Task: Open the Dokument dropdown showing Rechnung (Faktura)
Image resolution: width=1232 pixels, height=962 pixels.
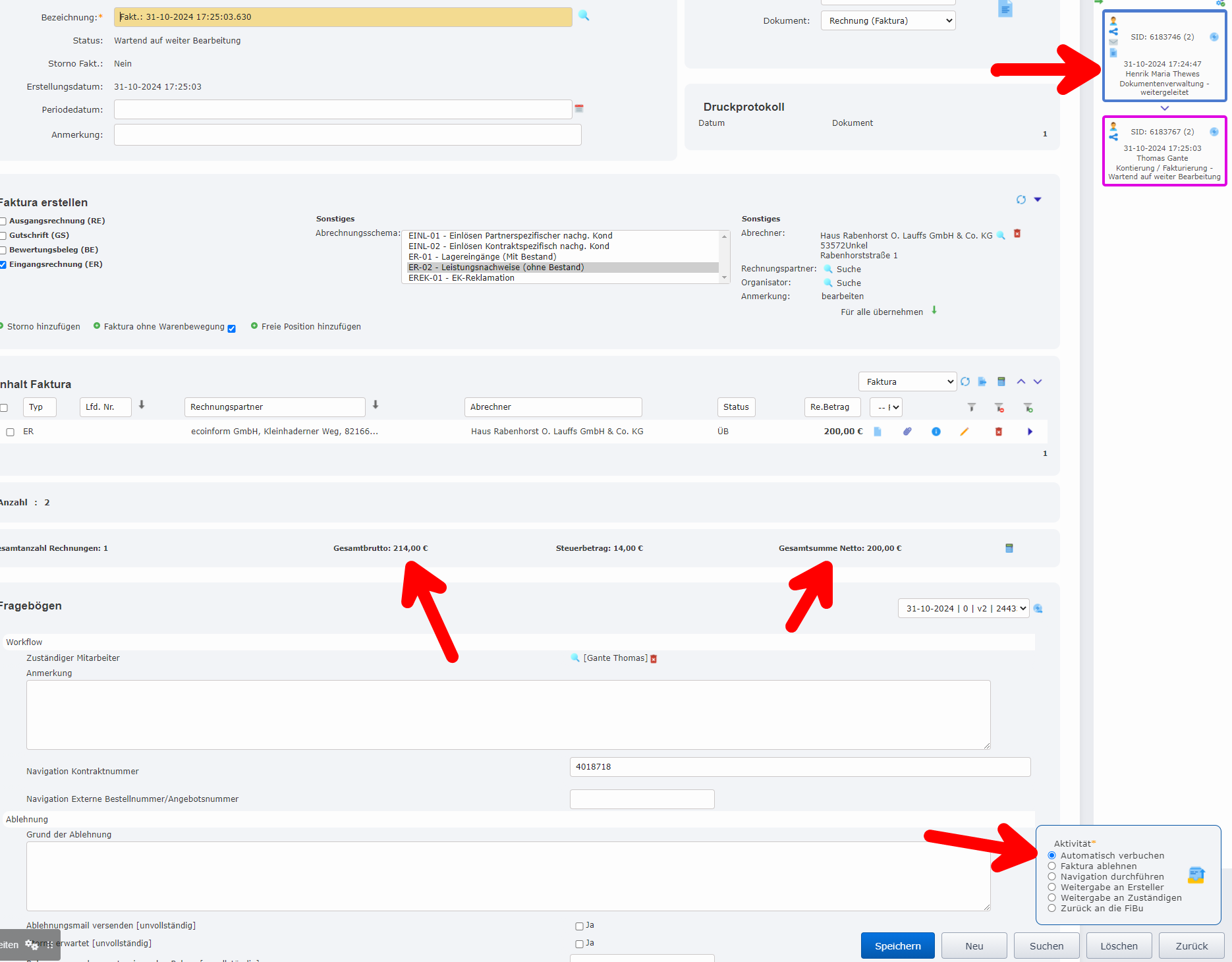Action: tap(887, 20)
